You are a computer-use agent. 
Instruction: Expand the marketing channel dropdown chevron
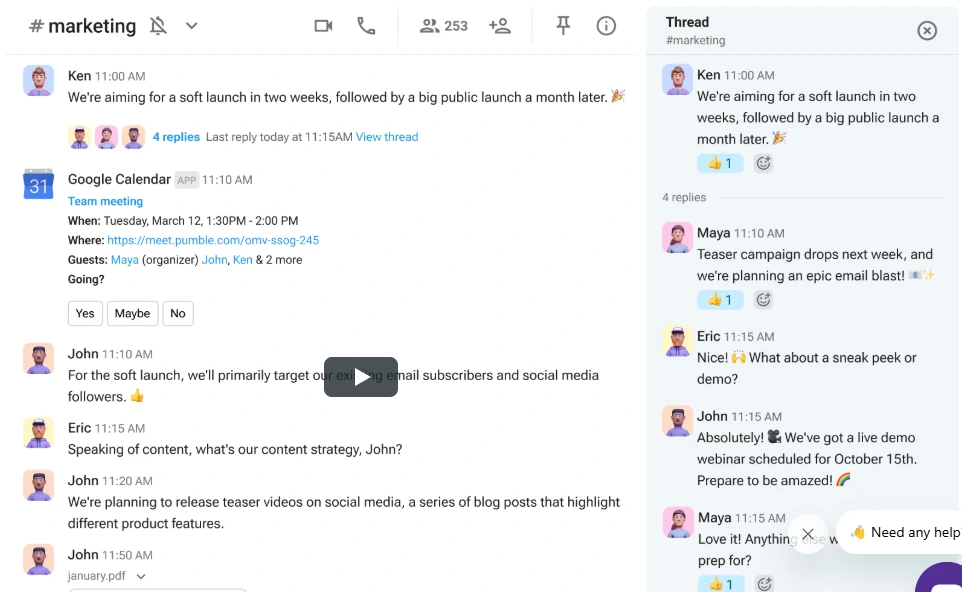[x=192, y=26]
